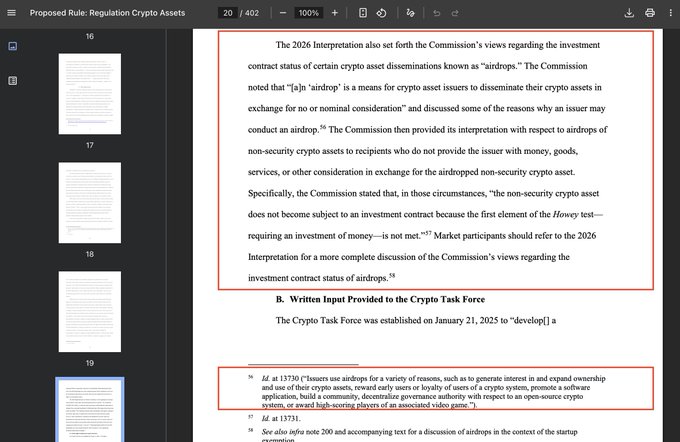Click footnote 56 text beginning 'Id. at 13730'
The image size is (680, 442).
[x=434, y=392]
